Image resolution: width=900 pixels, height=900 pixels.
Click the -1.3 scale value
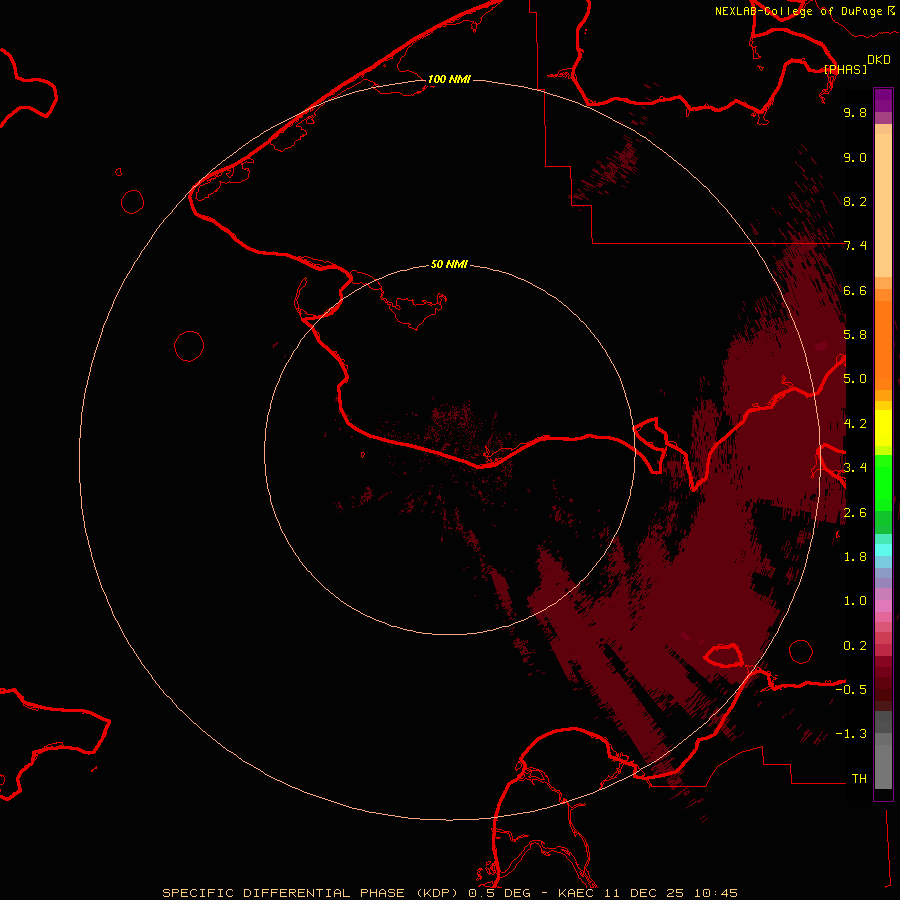(x=851, y=734)
